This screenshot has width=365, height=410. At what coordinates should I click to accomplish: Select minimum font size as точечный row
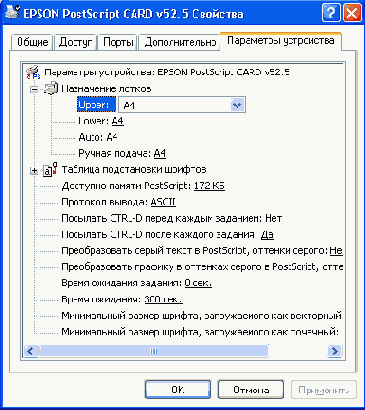(200, 332)
